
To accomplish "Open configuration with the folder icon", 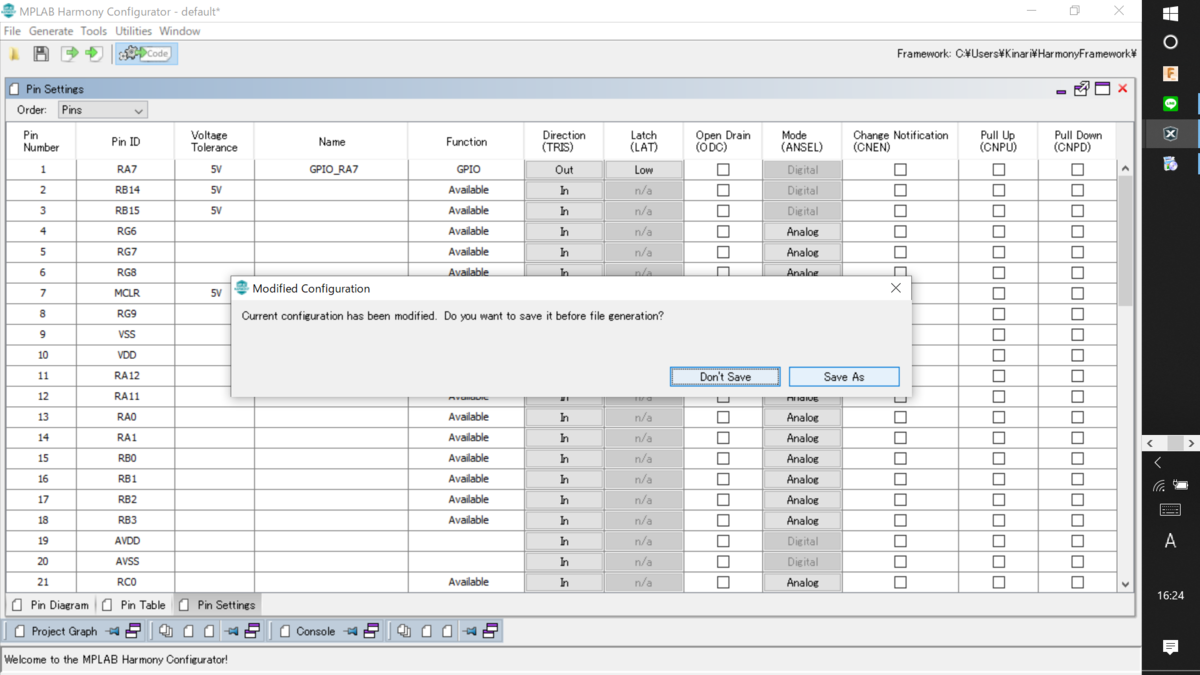I will (x=15, y=54).
